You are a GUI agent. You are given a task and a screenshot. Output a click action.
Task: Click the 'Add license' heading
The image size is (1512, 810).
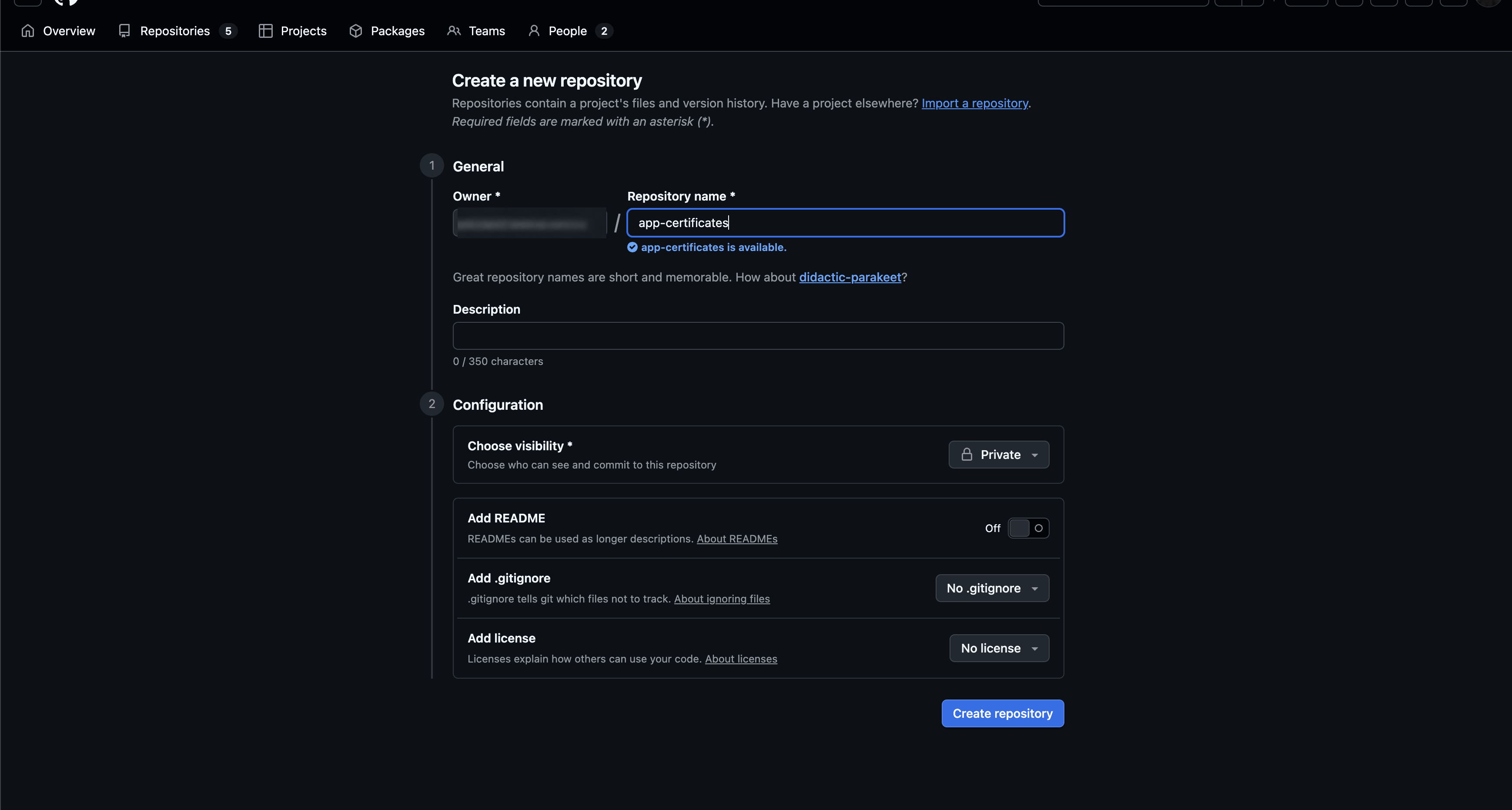coord(502,638)
